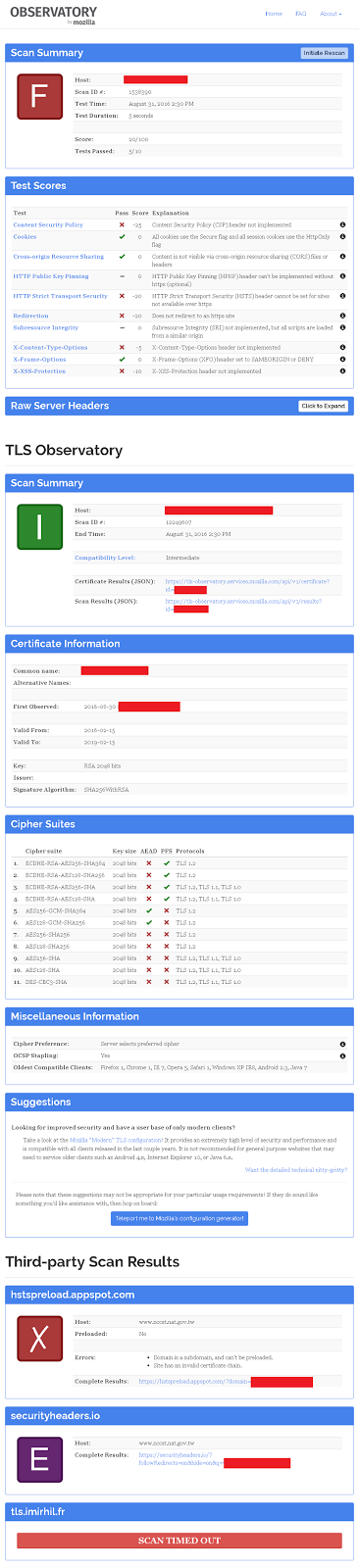The image size is (359, 1568).
Task: Select the RSA 2048 bits key value
Action: pos(102,765)
